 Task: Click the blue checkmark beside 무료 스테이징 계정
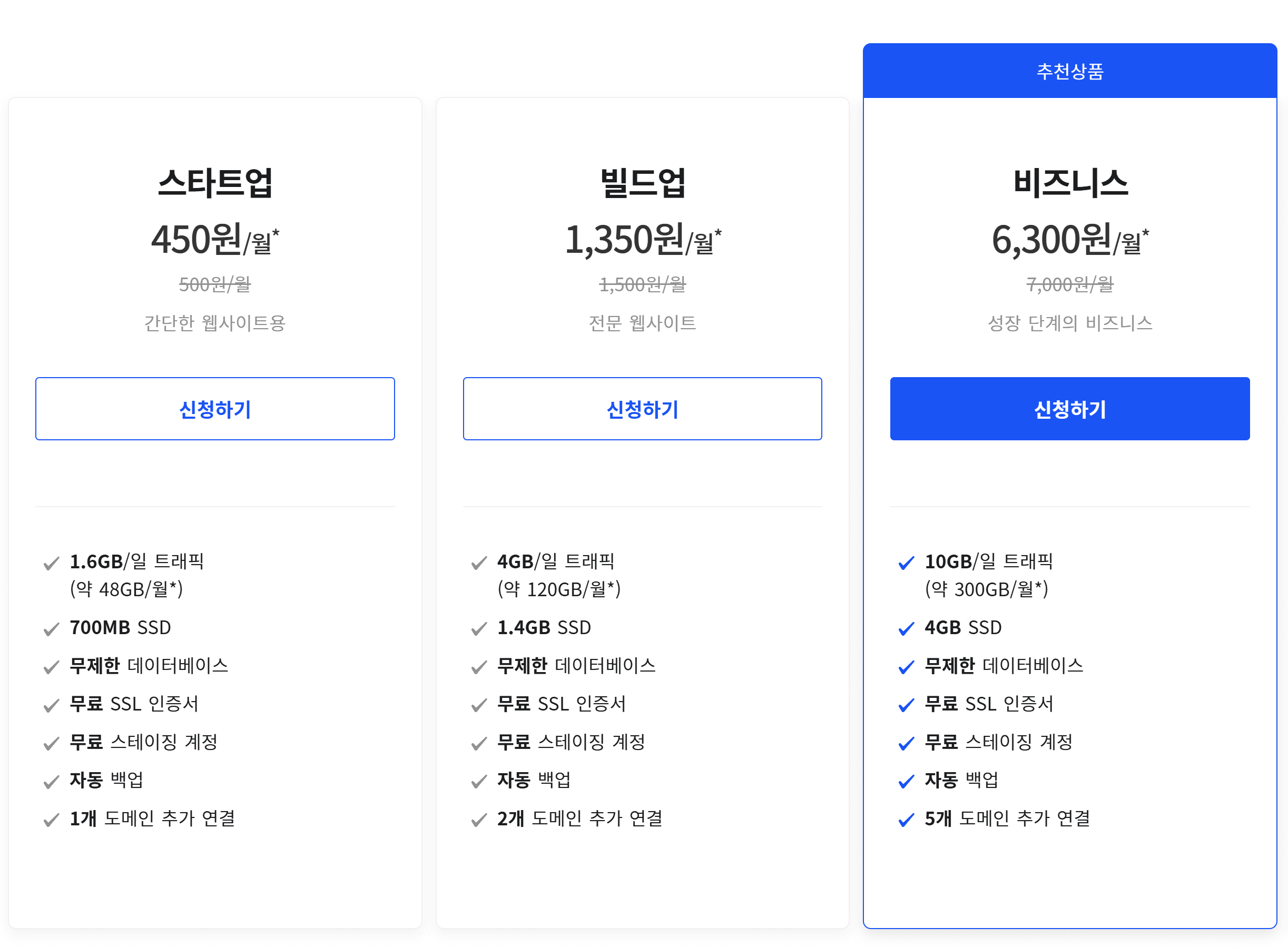pos(906,744)
